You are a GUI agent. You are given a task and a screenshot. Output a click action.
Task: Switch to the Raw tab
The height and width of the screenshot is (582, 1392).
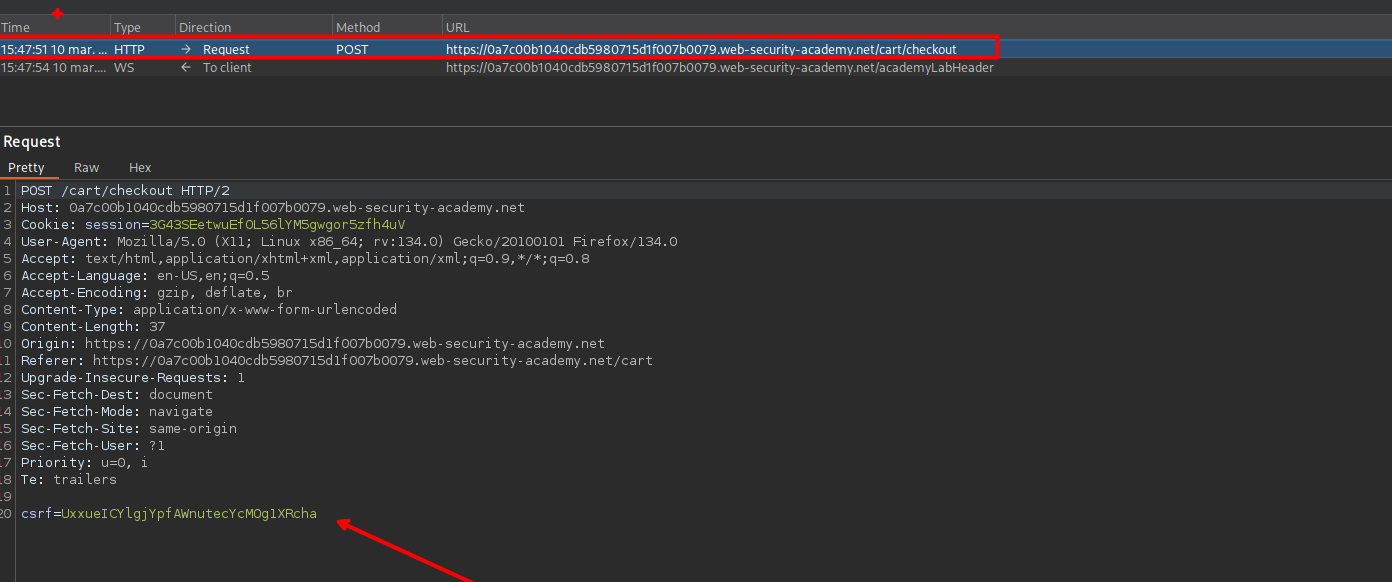tap(87, 168)
